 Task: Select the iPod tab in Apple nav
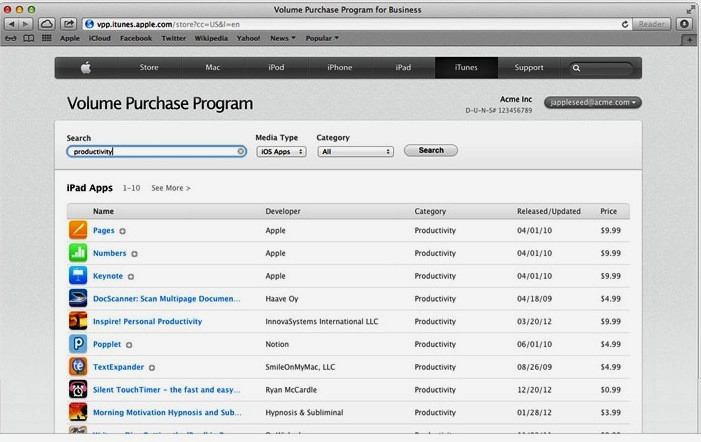point(276,67)
